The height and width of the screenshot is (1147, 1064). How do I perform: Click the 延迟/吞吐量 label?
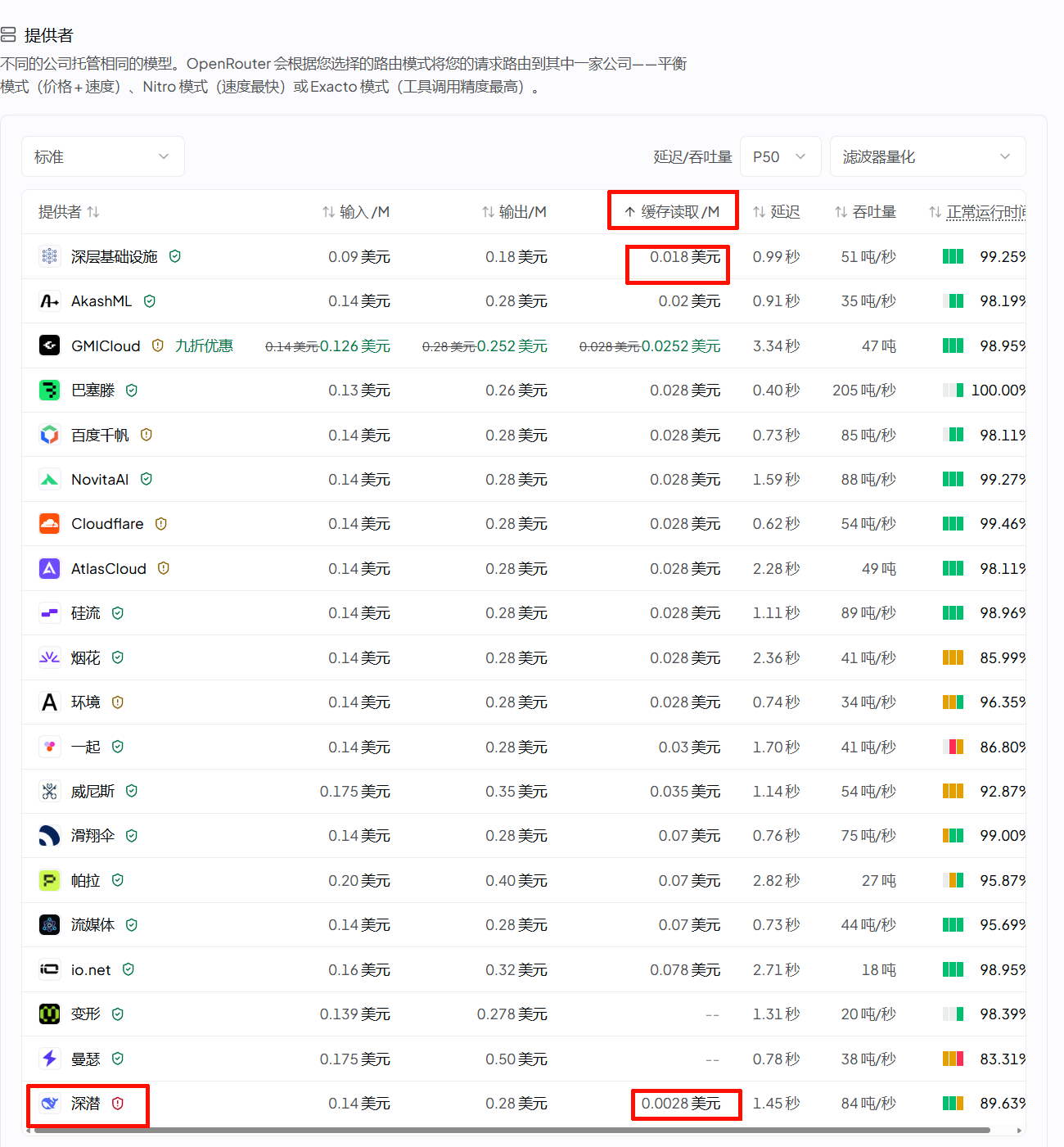tap(692, 156)
